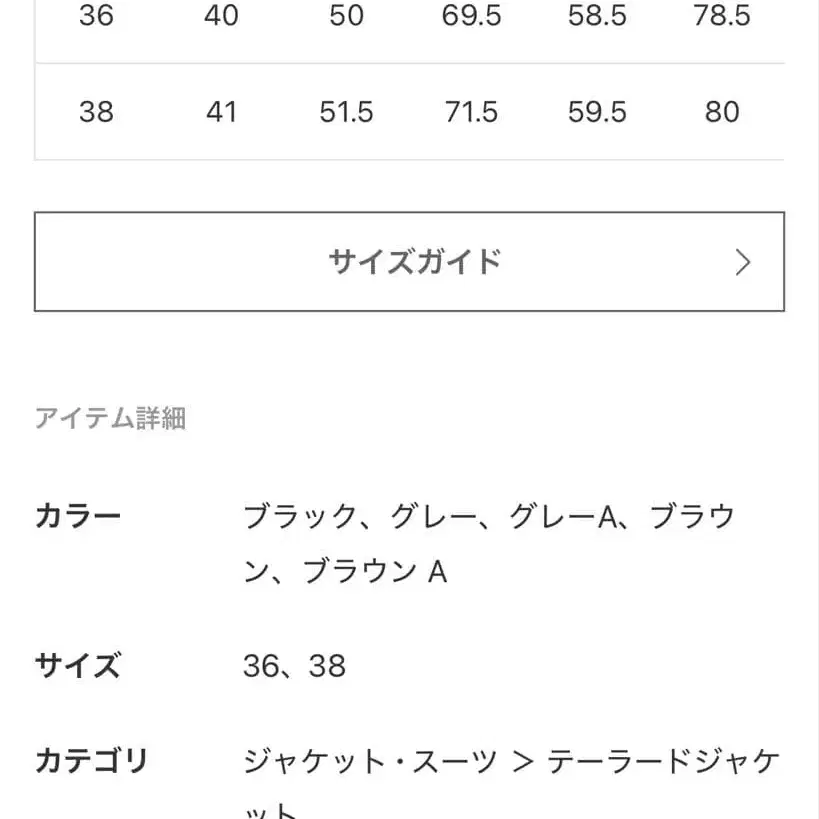This screenshot has height=819, width=819.
Task: Select the ブラック color option
Action: tap(302, 514)
